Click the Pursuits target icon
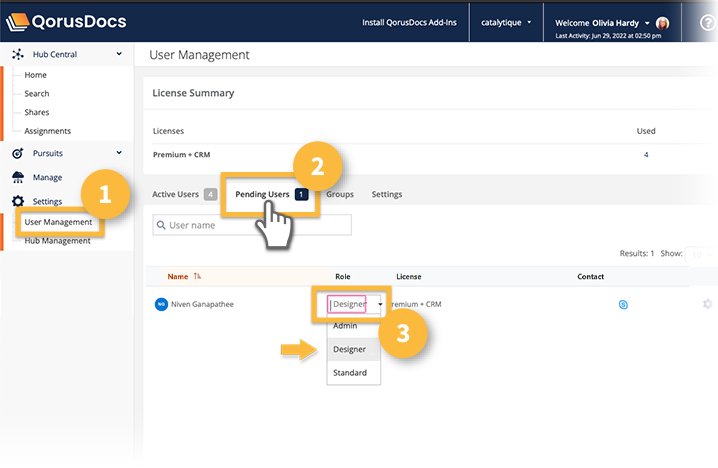 point(18,153)
